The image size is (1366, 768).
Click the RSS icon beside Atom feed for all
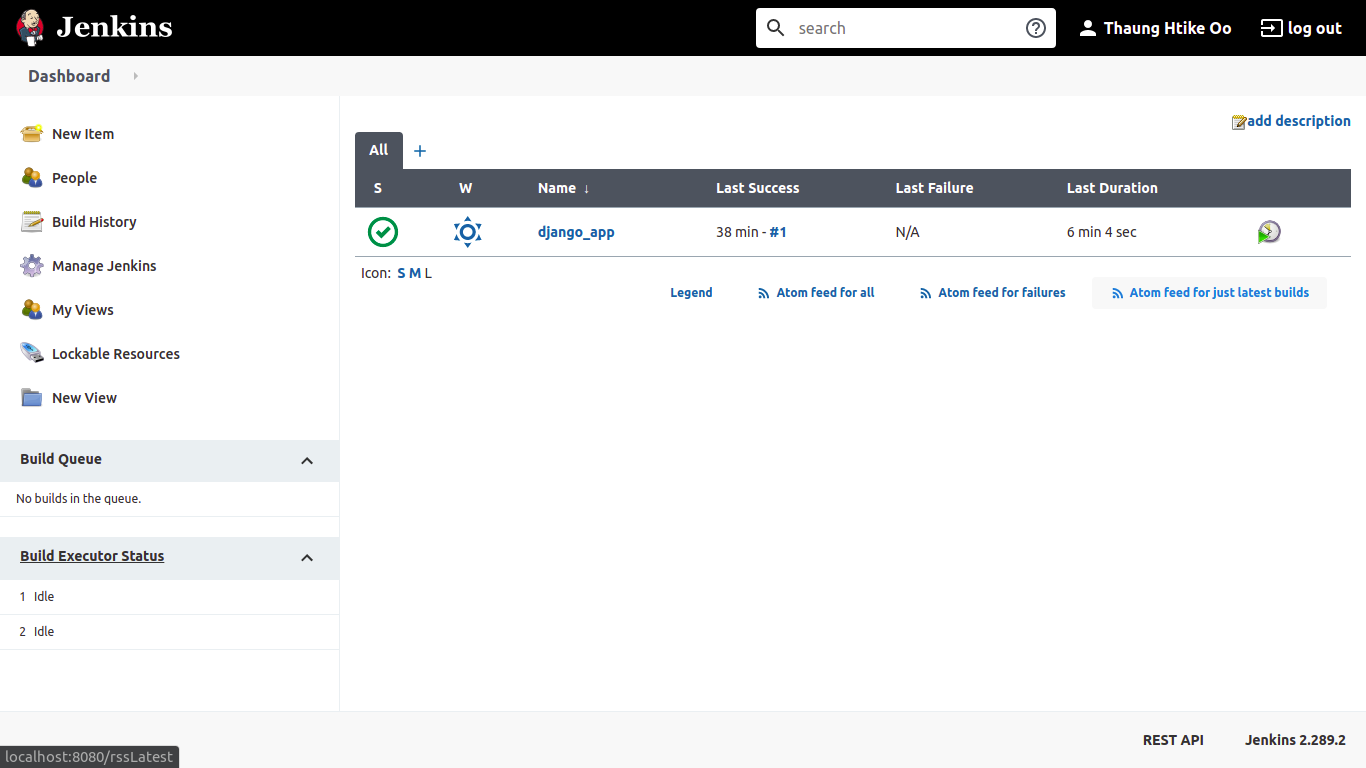tap(765, 294)
